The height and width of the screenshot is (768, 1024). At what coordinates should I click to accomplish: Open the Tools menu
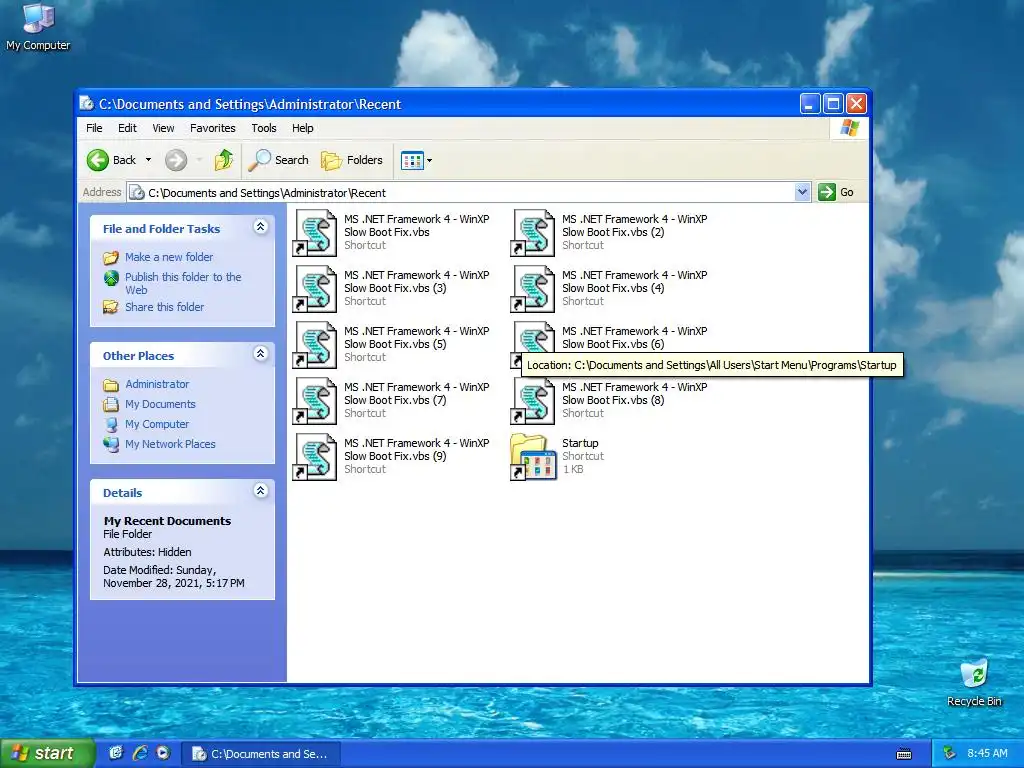(264, 128)
